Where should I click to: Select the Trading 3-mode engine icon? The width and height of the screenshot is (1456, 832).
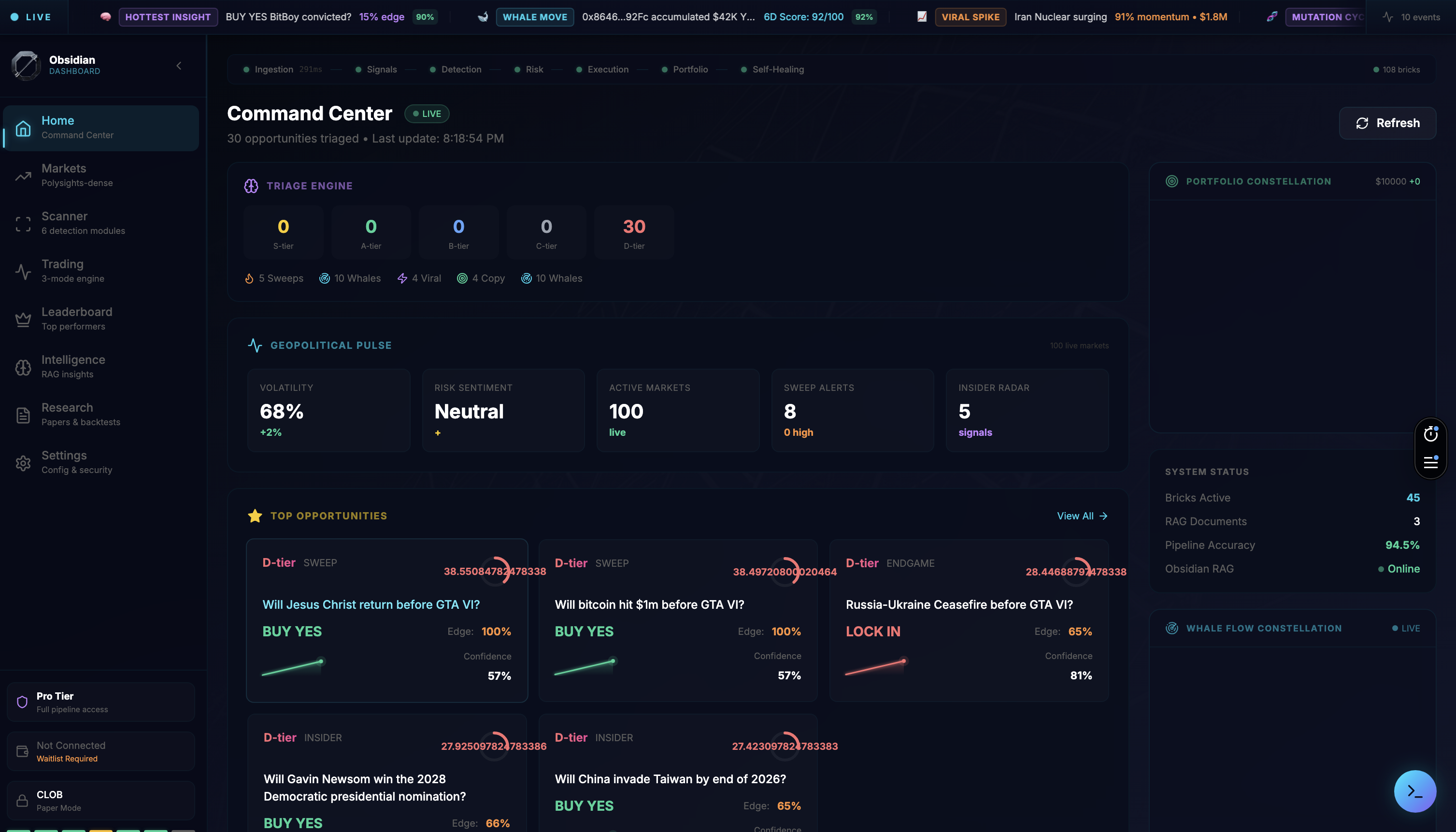[x=23, y=272]
